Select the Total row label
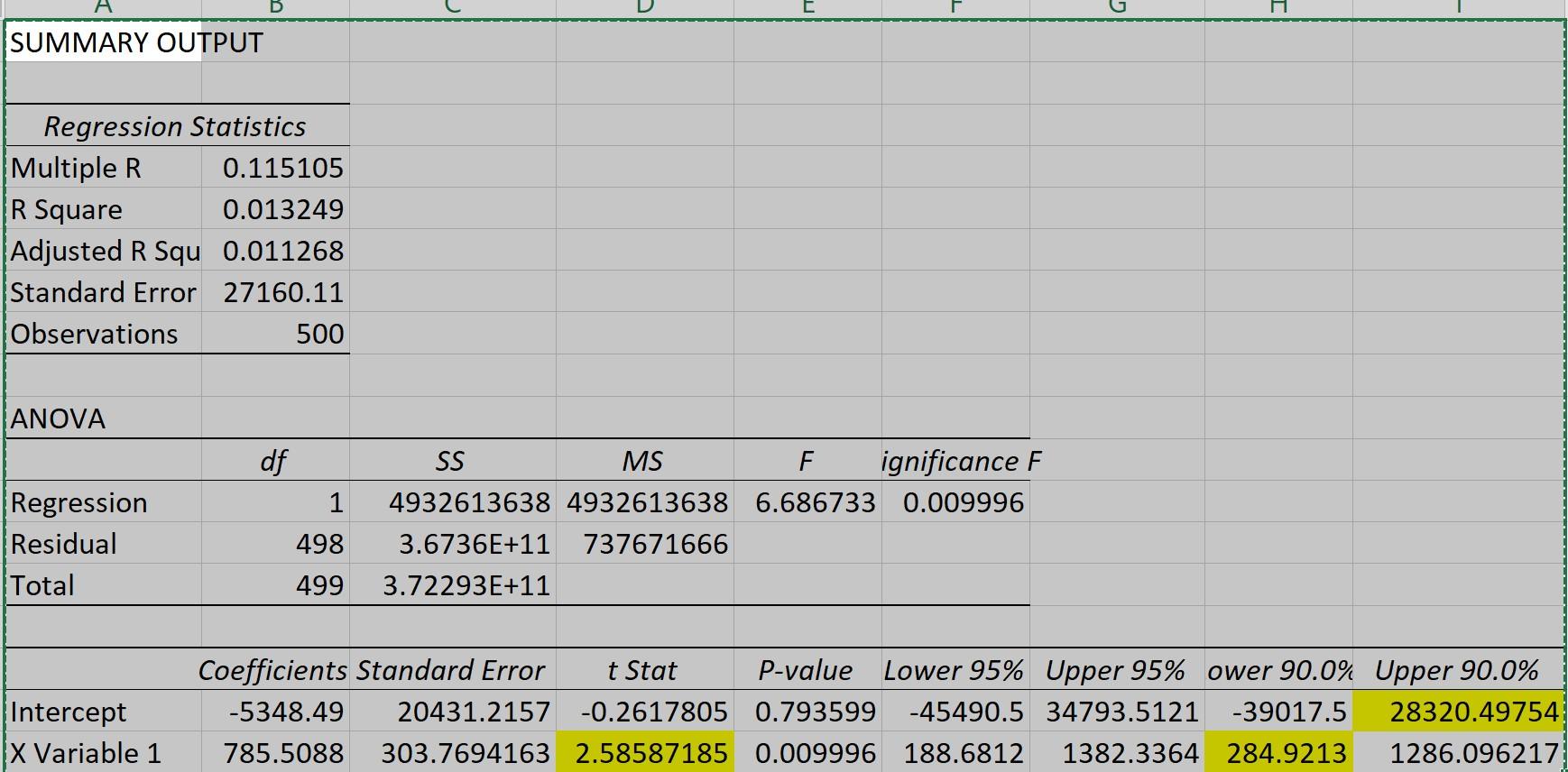This screenshot has height=772, width=1568. [104, 584]
